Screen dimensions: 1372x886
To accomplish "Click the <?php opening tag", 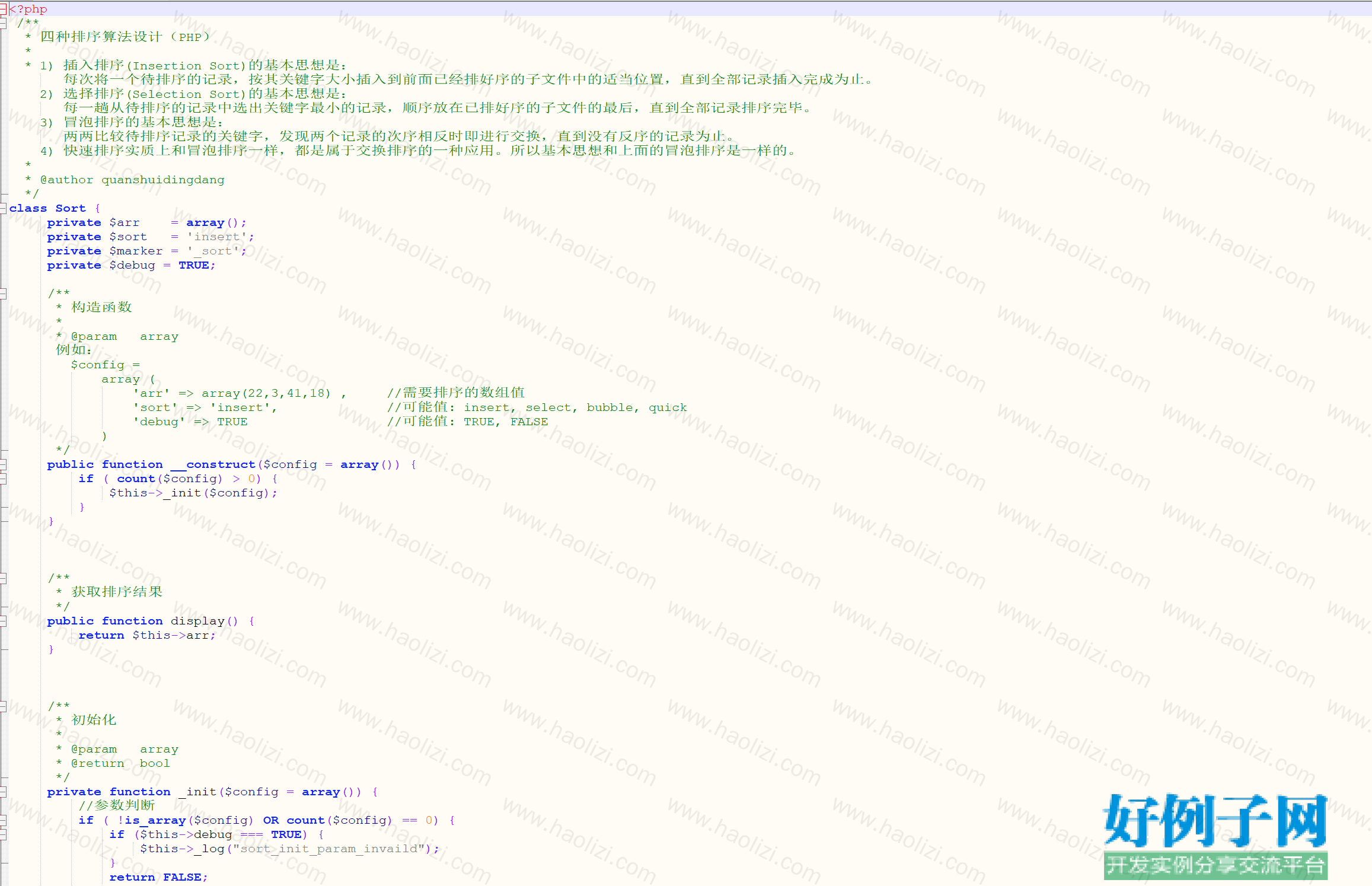I will (28, 9).
